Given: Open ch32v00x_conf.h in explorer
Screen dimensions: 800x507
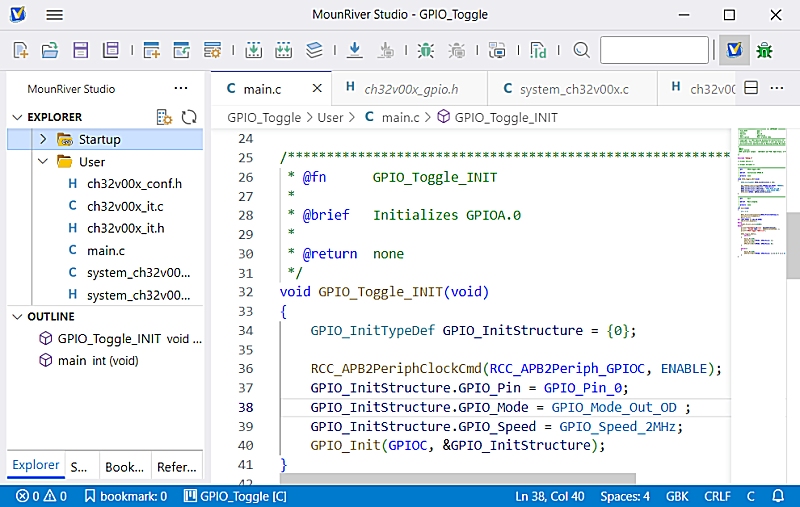Looking at the screenshot, I should pyautogui.click(x=134, y=184).
